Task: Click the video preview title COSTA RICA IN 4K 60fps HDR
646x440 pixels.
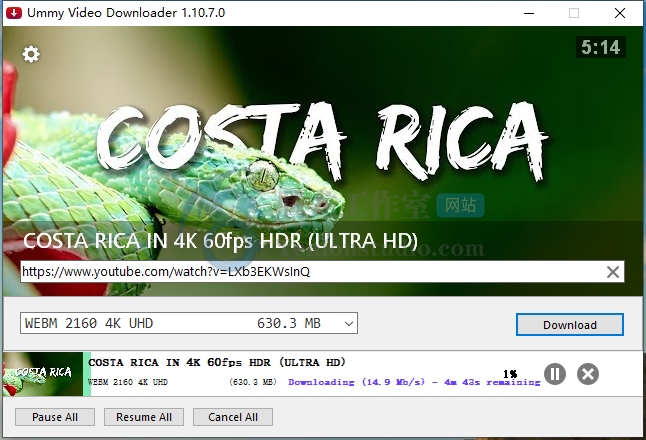Action: click(220, 241)
